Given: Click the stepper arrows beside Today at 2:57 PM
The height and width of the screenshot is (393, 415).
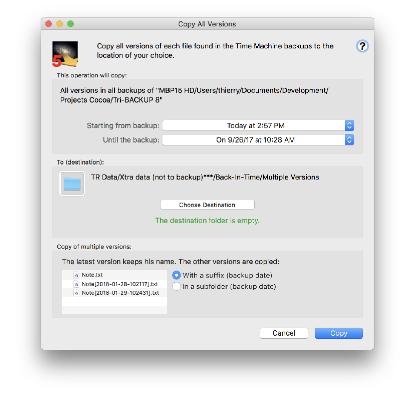Looking at the screenshot, I should (349, 126).
